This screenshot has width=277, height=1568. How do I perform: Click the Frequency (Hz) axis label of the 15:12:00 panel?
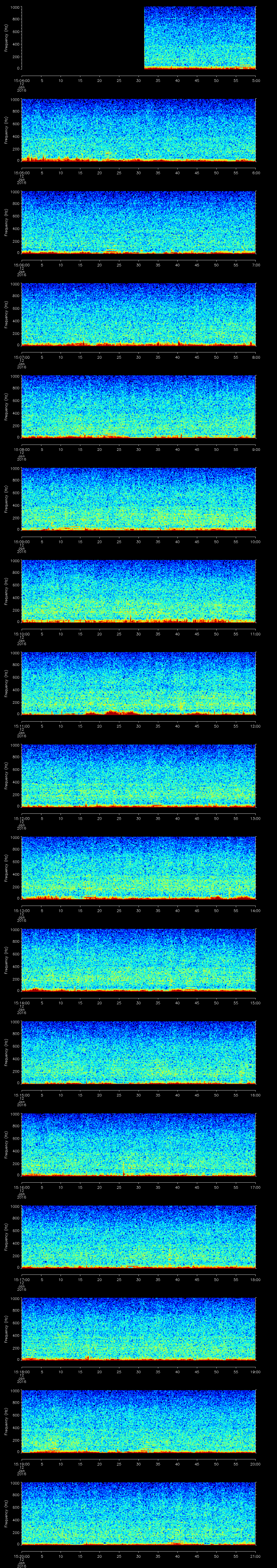coord(6,776)
